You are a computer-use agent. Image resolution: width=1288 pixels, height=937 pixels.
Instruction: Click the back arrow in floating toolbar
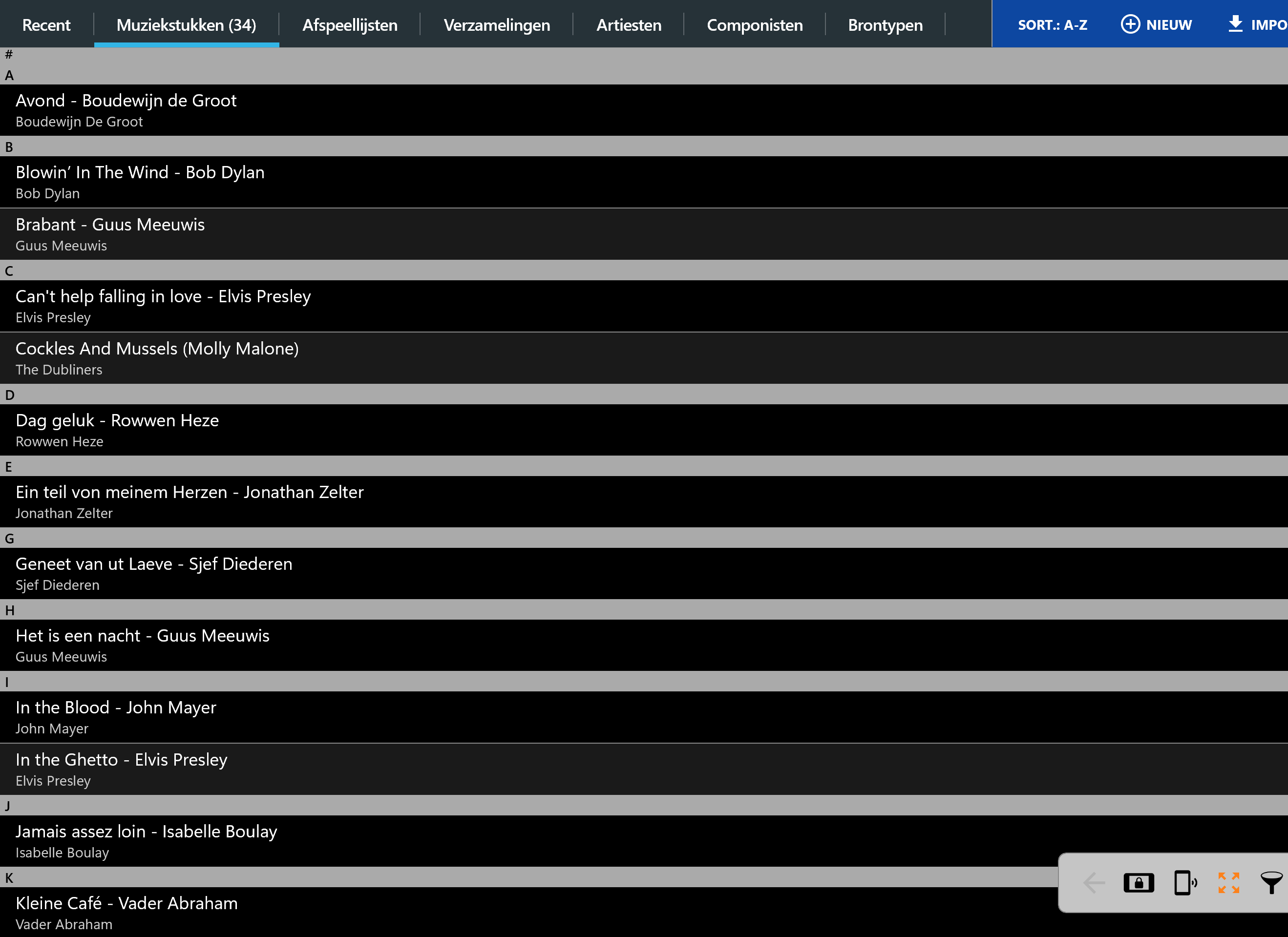(1094, 883)
